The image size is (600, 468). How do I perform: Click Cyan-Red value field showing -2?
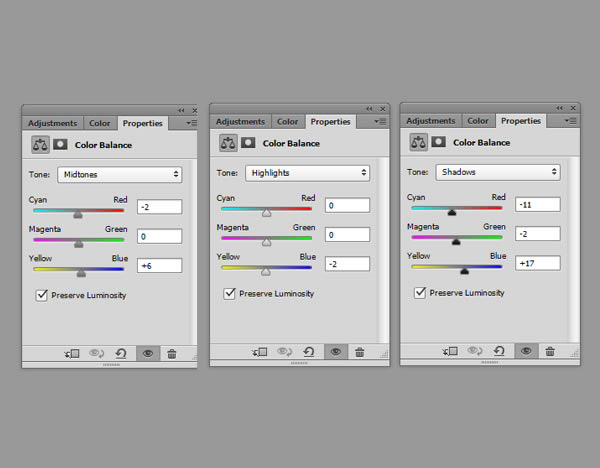click(x=160, y=207)
